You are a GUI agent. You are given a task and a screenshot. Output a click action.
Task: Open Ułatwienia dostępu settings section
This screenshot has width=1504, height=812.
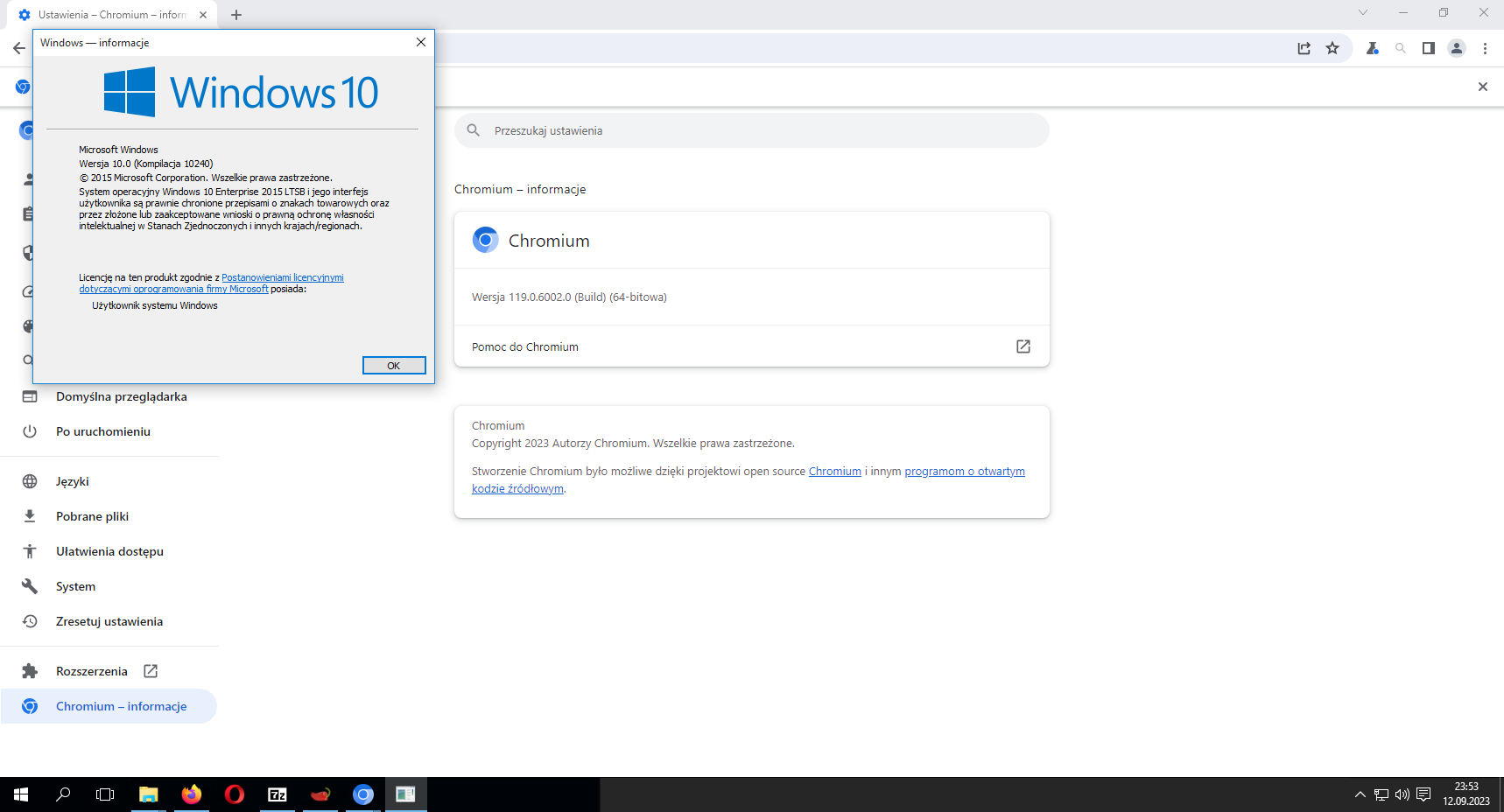click(x=109, y=551)
